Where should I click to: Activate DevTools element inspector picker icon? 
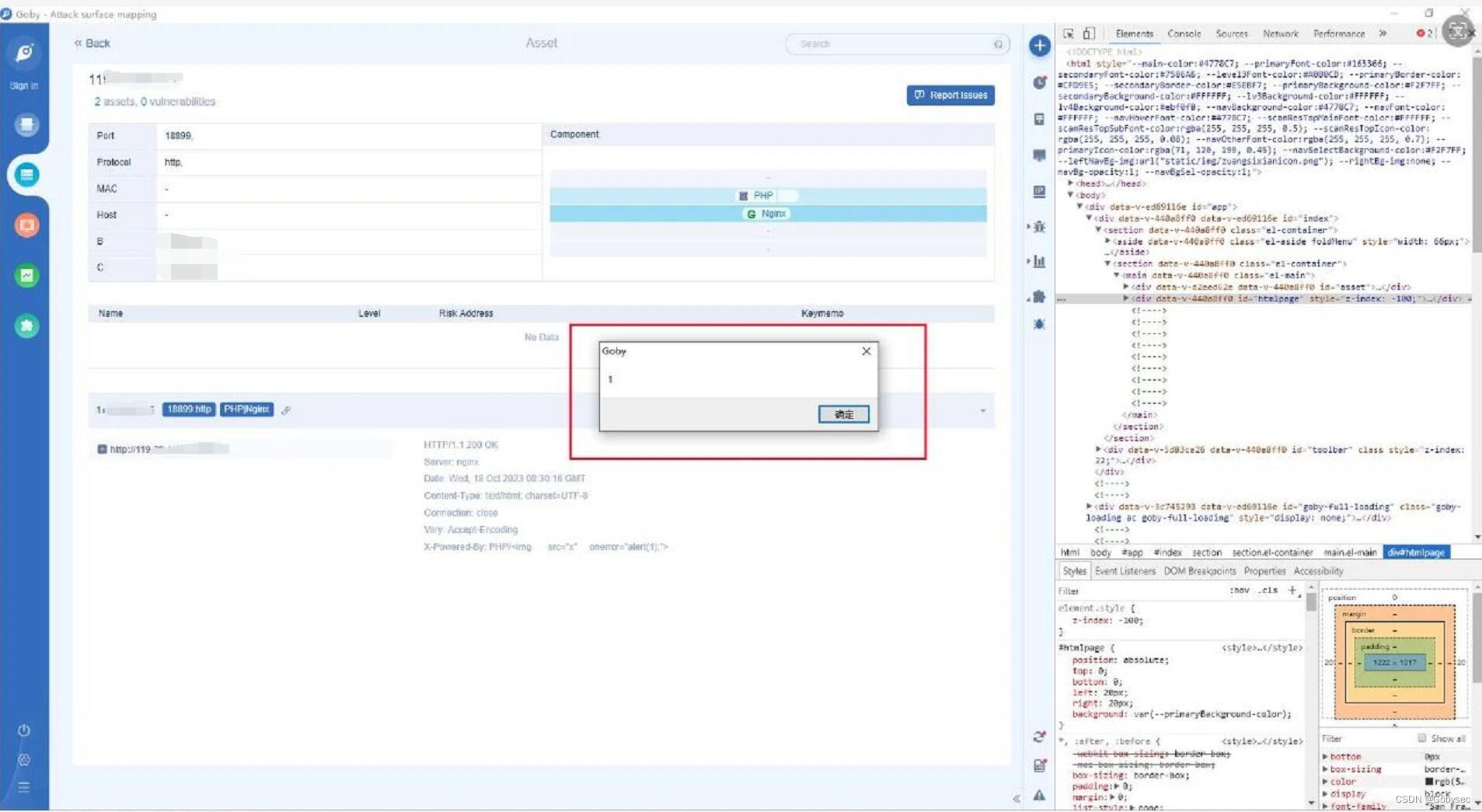(x=1069, y=33)
